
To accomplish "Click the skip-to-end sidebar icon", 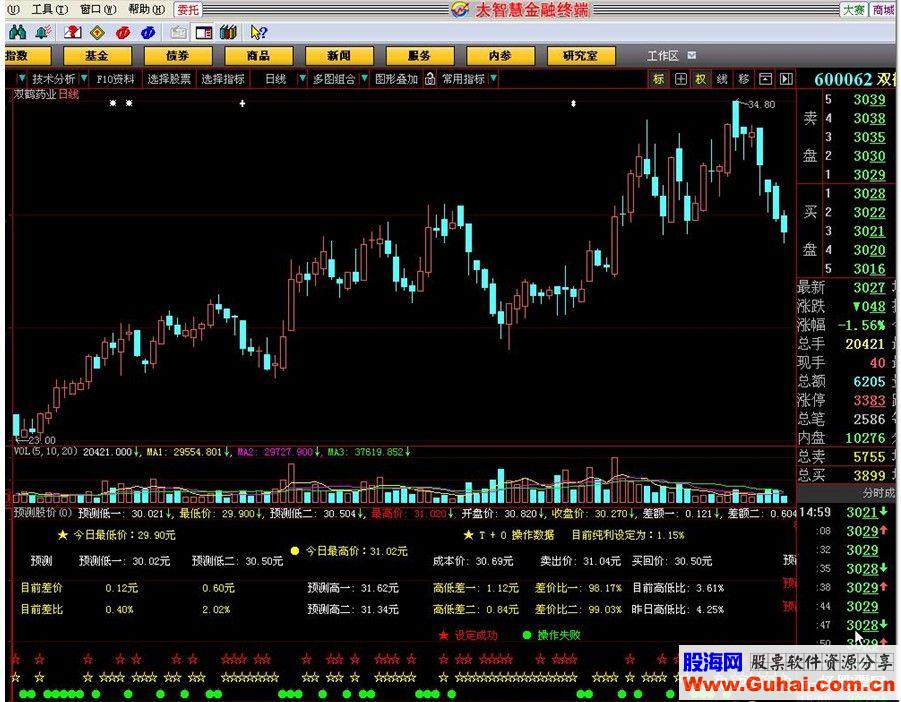I will 786,79.
